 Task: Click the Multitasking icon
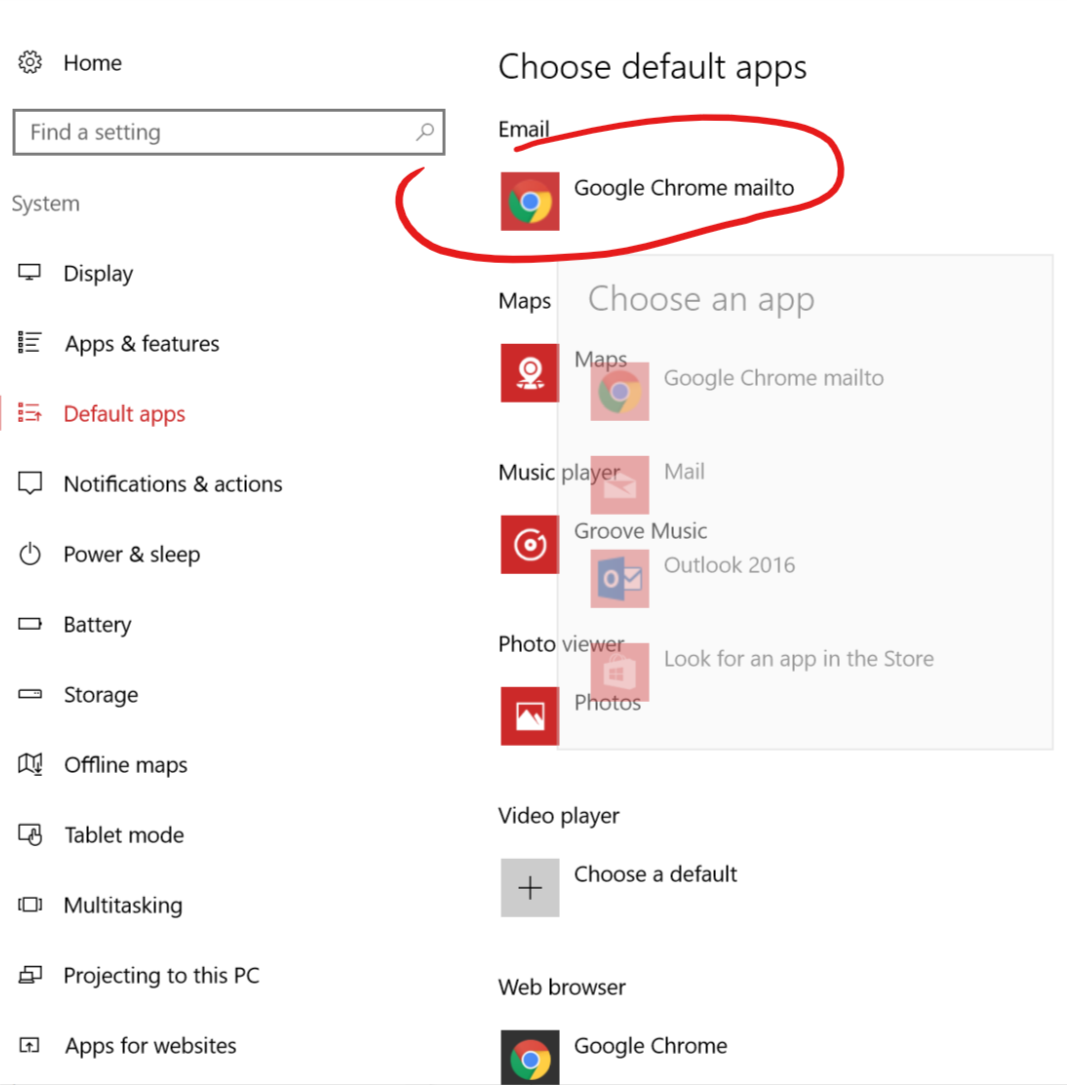click(30, 904)
